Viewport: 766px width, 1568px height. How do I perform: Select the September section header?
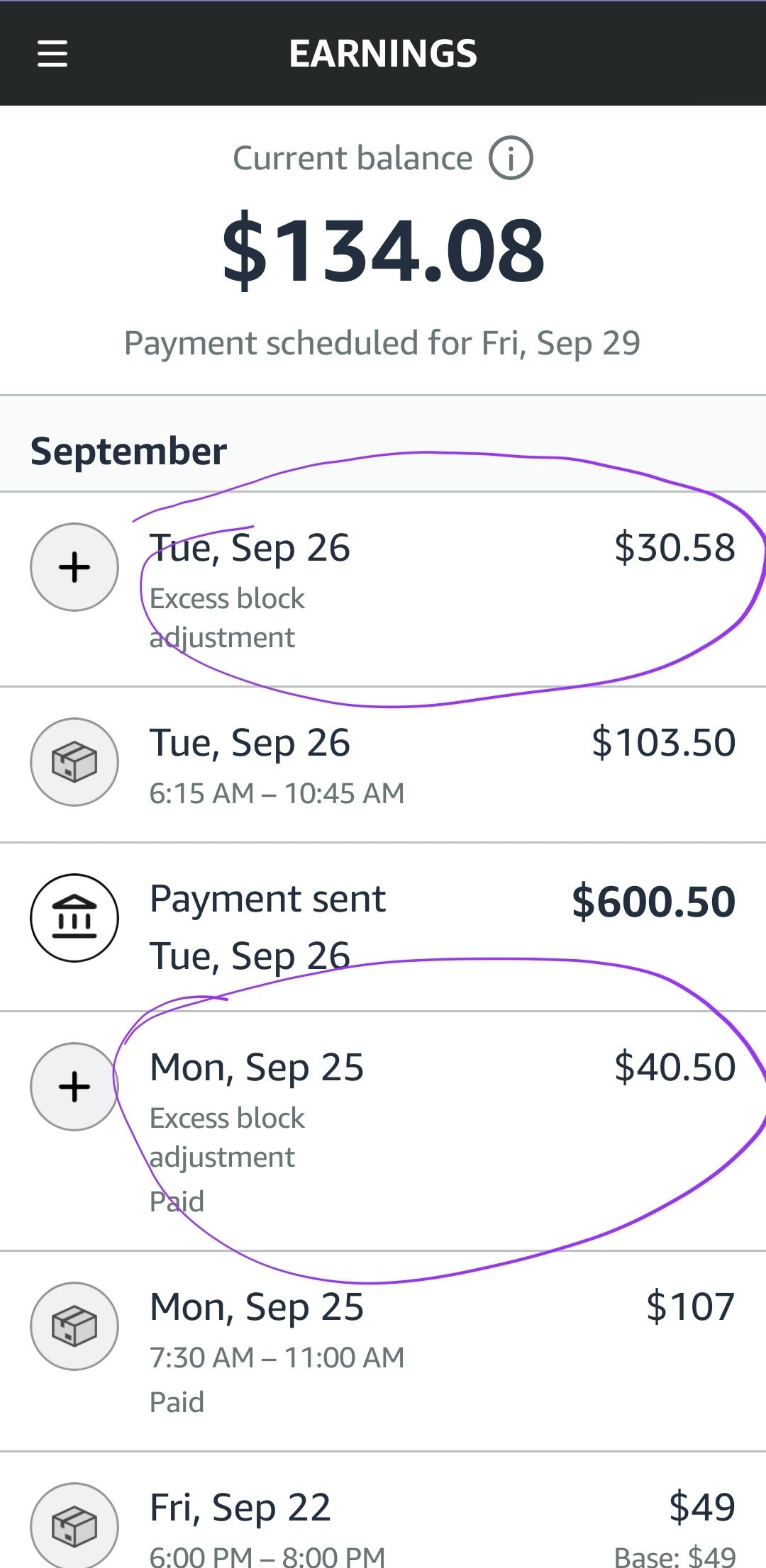pyautogui.click(x=128, y=449)
